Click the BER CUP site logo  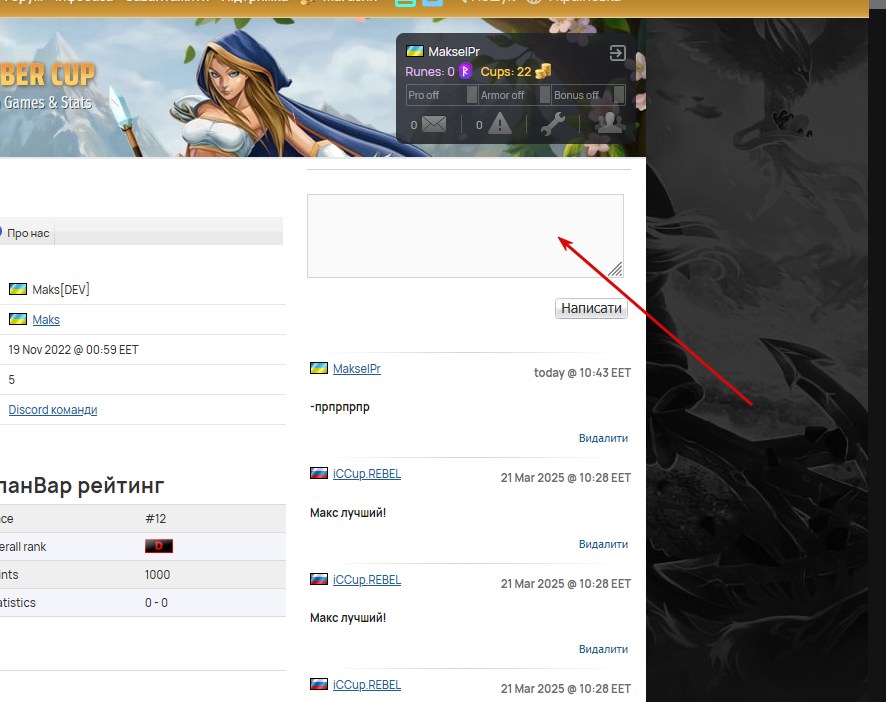pyautogui.click(x=47, y=75)
